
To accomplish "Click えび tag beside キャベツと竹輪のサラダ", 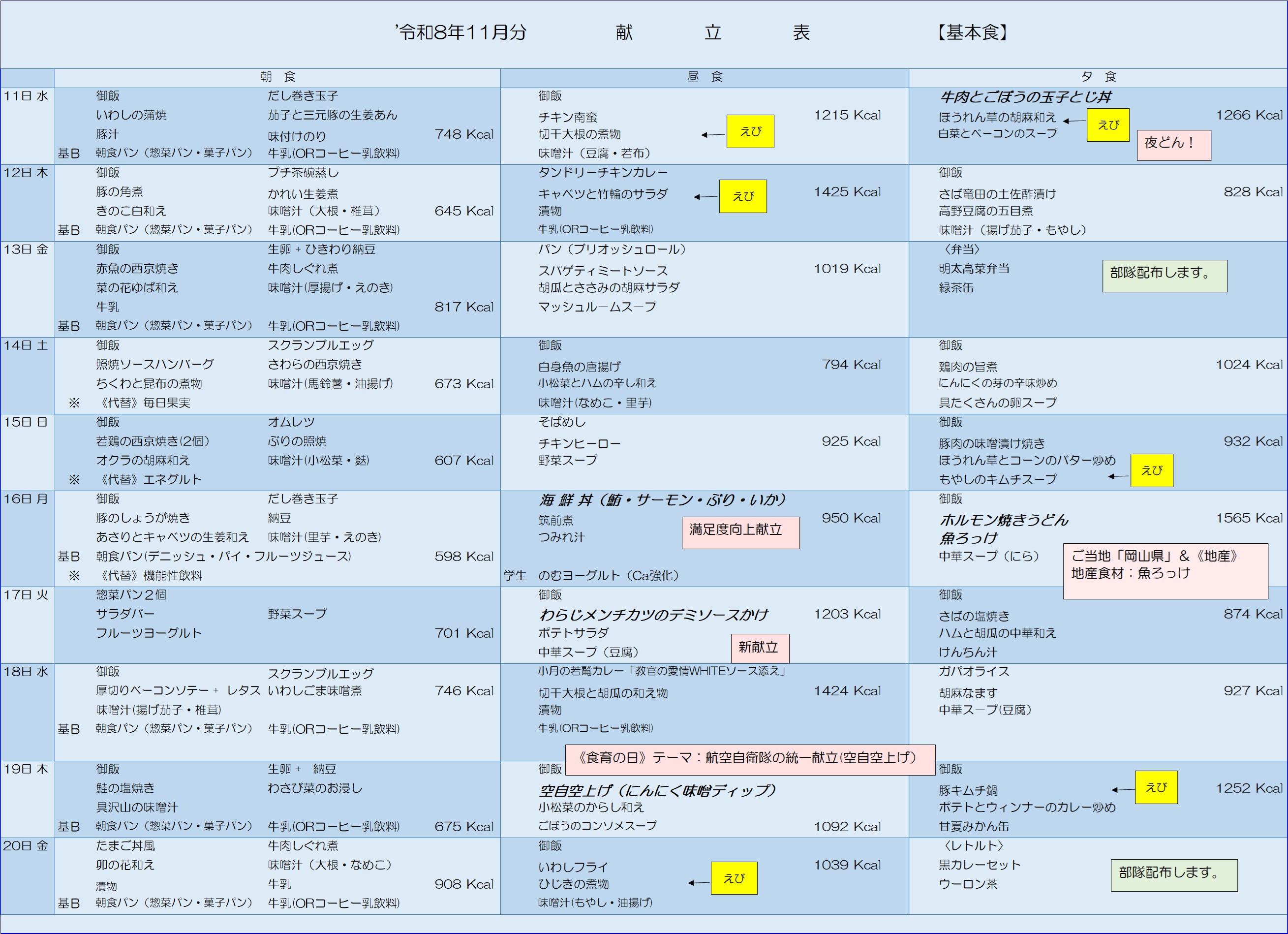I will coord(743,196).
